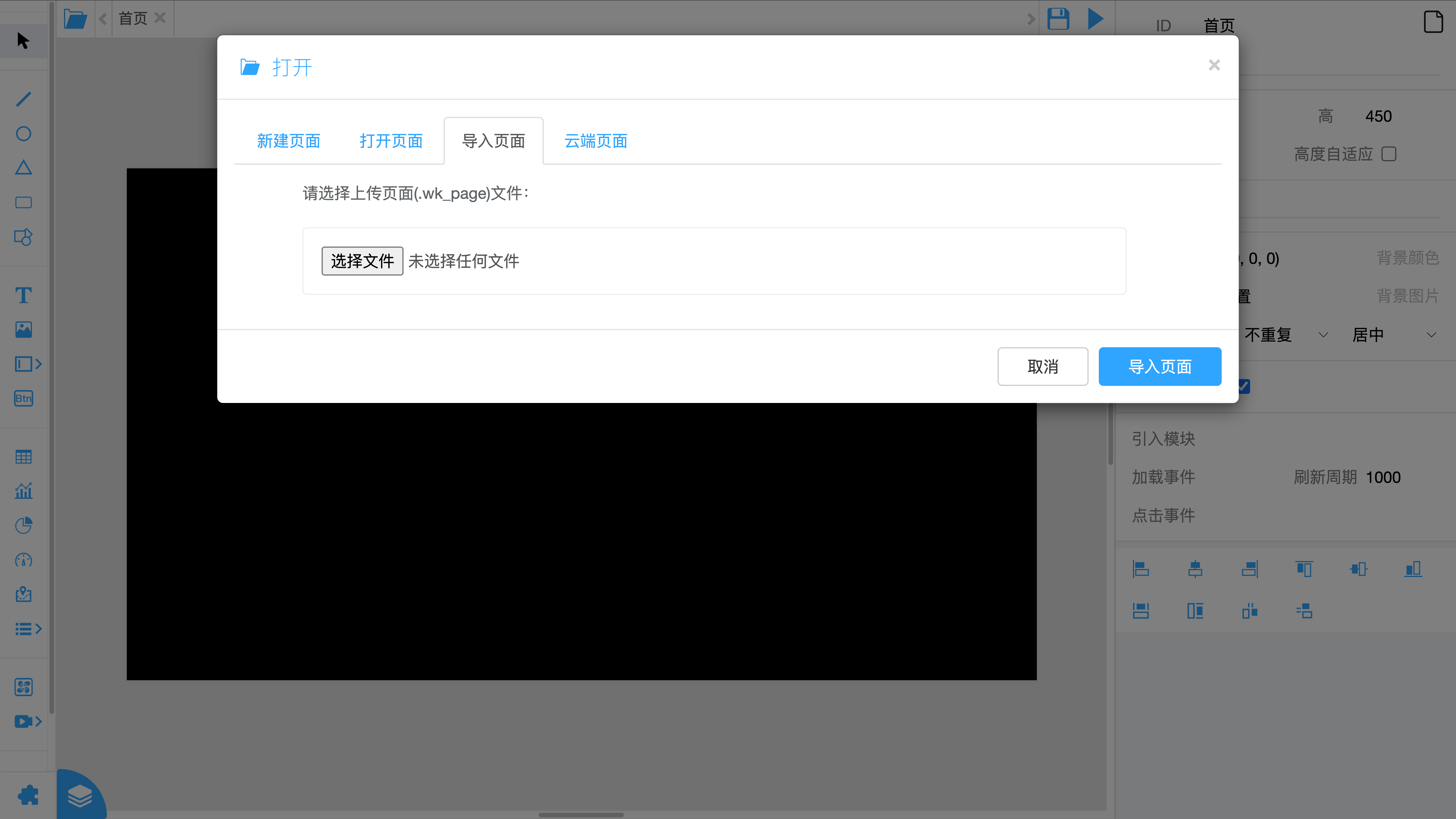Expand the video component submenu arrow
This screenshot has height=819, width=1456.
[x=38, y=721]
